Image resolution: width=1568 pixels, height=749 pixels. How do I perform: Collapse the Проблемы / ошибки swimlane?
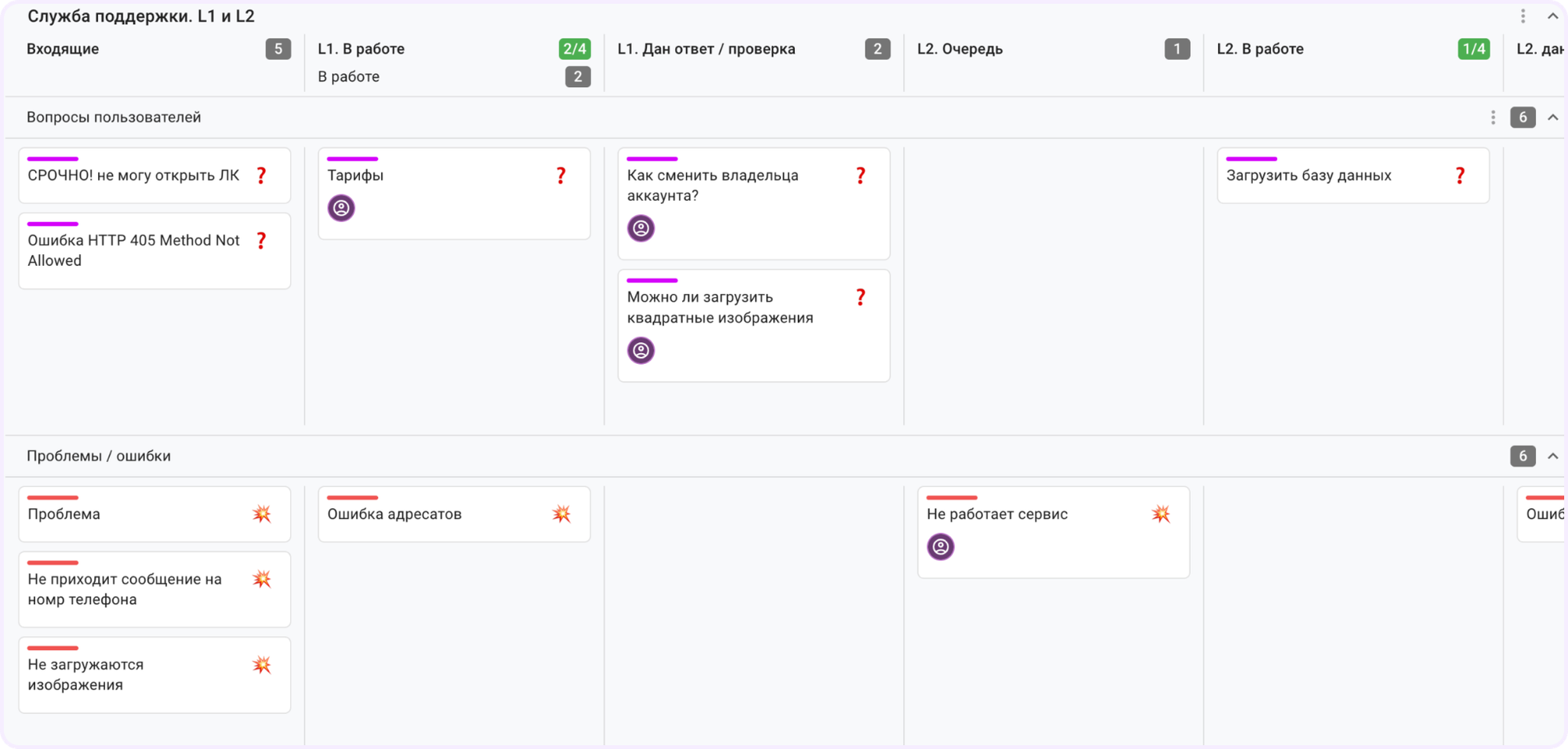point(1552,456)
